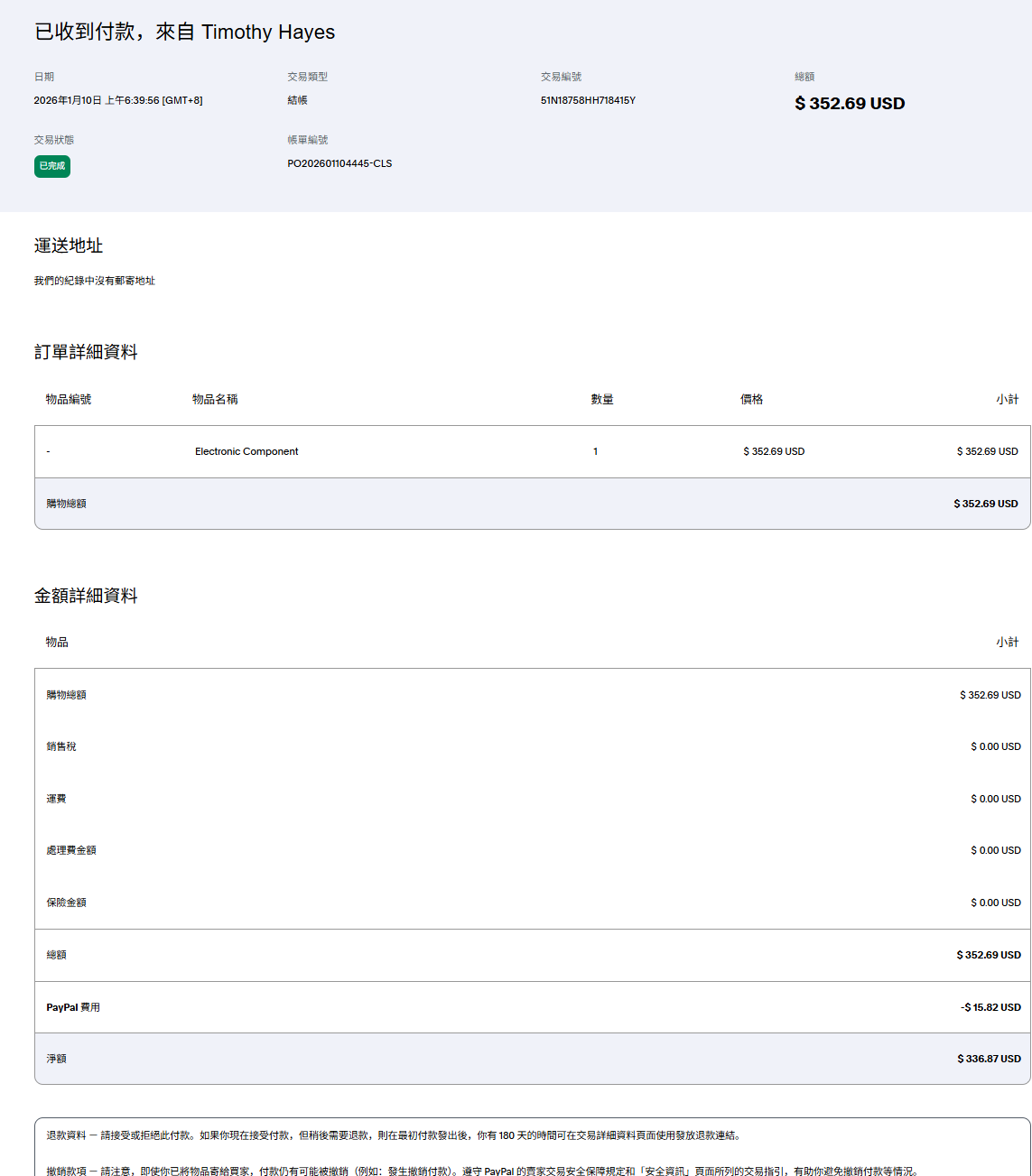
Task: Click the payment heading naming Timothy Hayes
Action: pyautogui.click(x=184, y=32)
